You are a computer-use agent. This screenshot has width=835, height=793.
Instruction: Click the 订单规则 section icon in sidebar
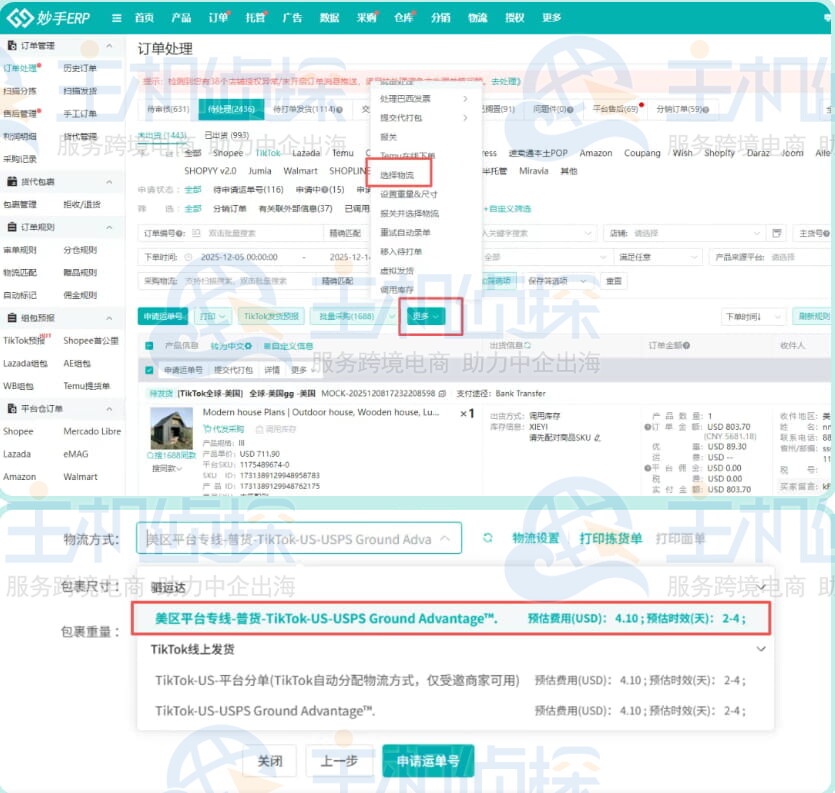(x=10, y=226)
